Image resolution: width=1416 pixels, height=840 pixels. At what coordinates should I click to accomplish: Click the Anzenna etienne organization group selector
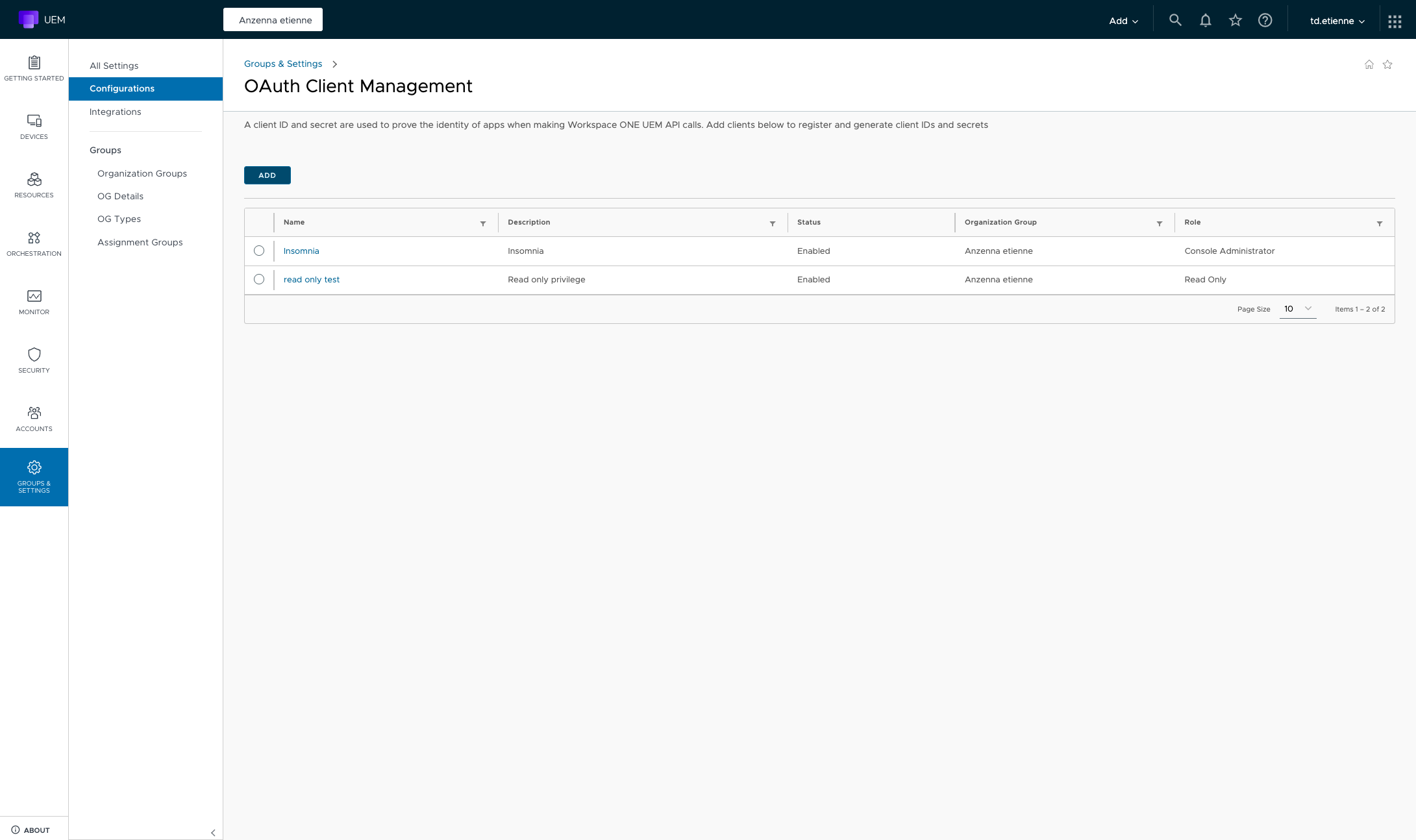pyautogui.click(x=273, y=20)
